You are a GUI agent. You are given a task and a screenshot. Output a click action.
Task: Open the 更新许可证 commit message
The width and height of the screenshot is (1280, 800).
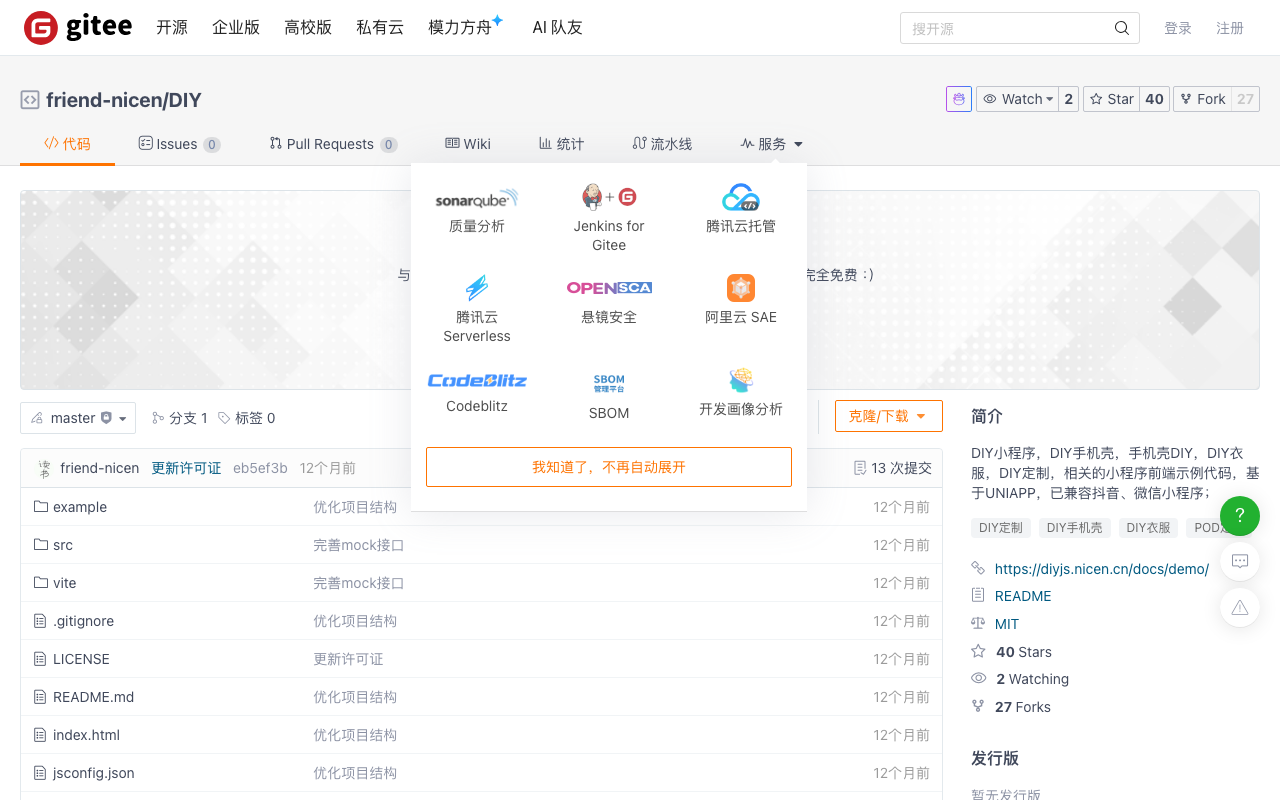(x=186, y=468)
